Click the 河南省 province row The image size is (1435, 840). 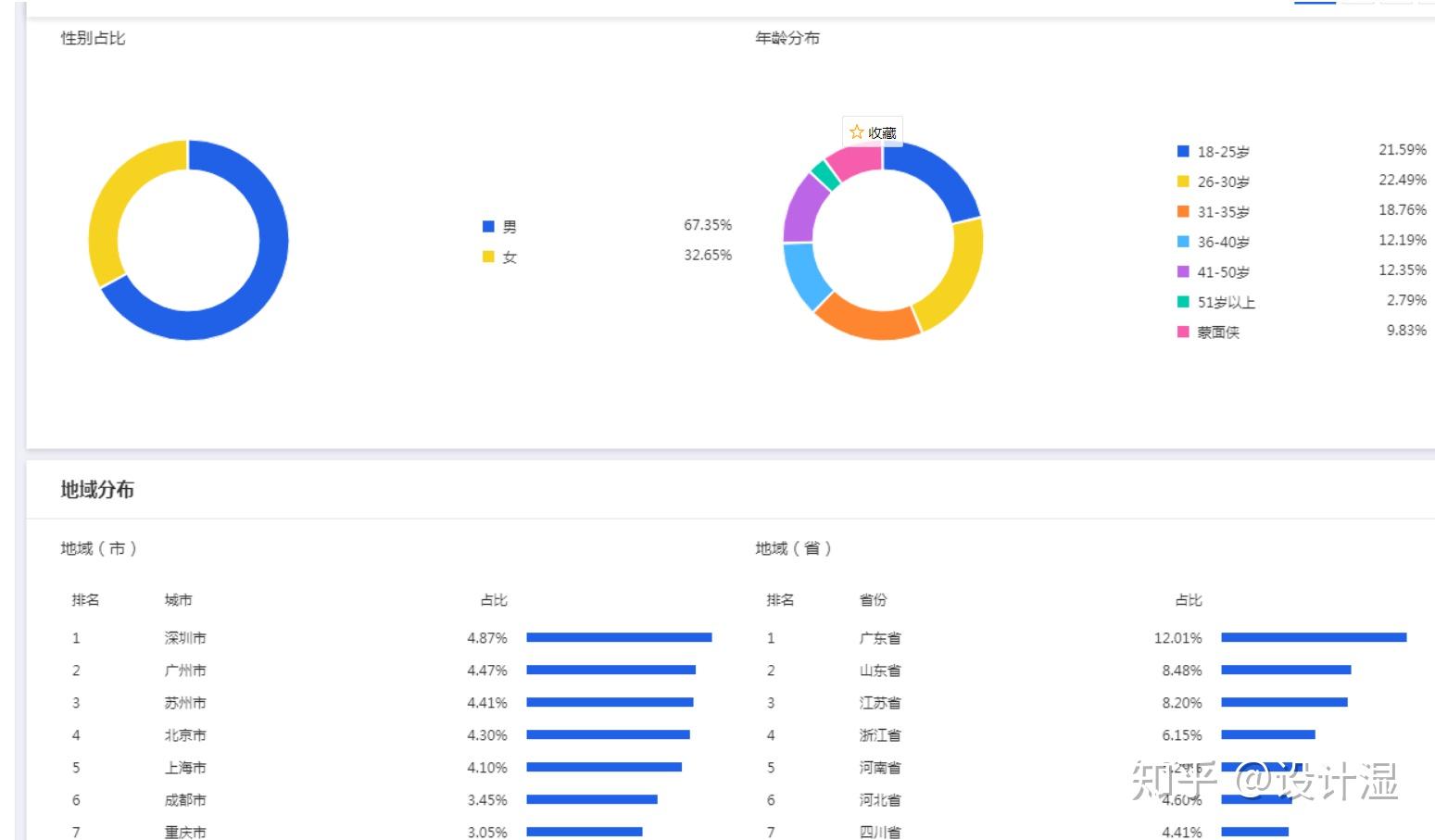click(x=1086, y=768)
